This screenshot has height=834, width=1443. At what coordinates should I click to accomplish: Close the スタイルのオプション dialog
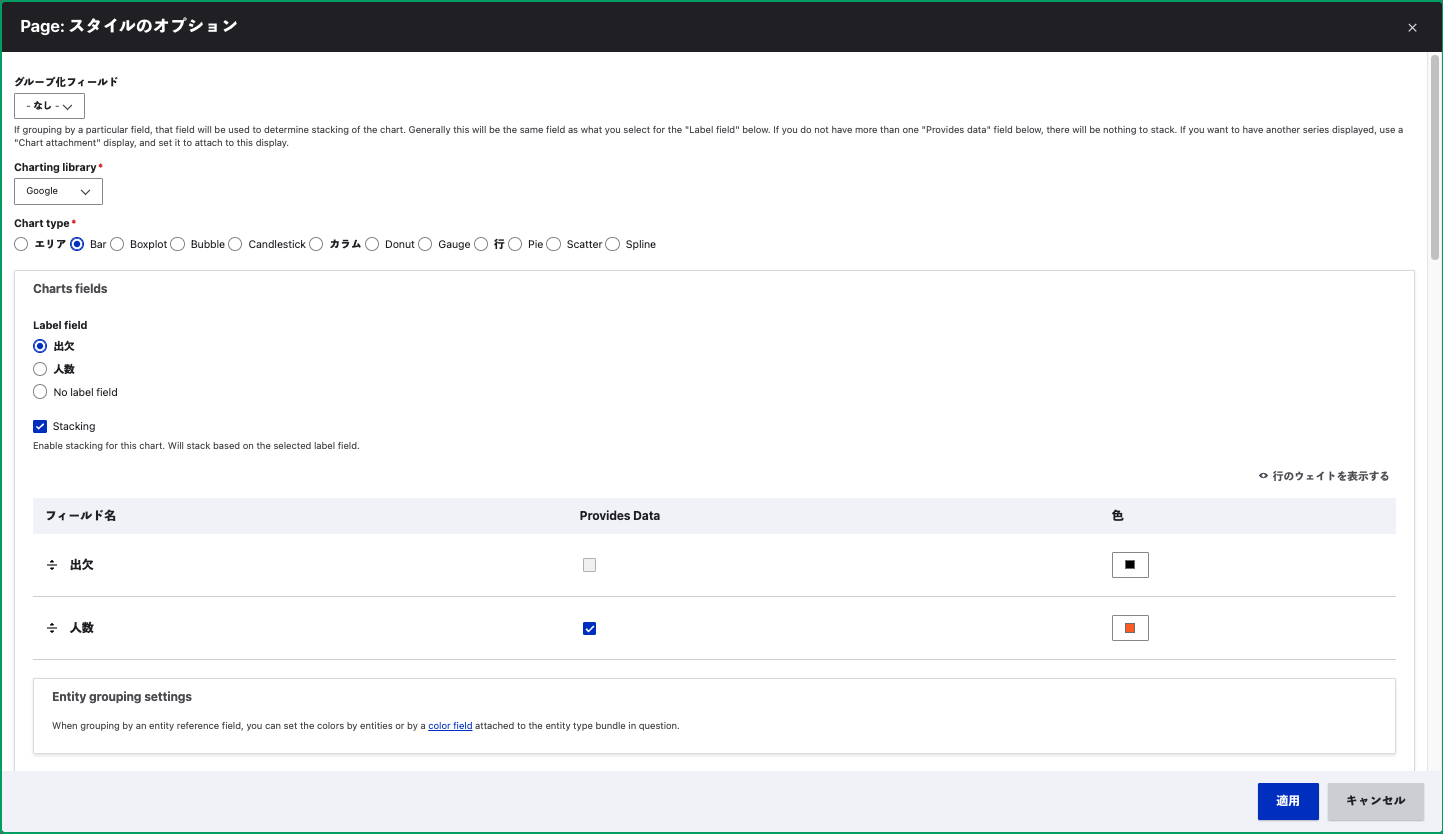click(x=1412, y=28)
